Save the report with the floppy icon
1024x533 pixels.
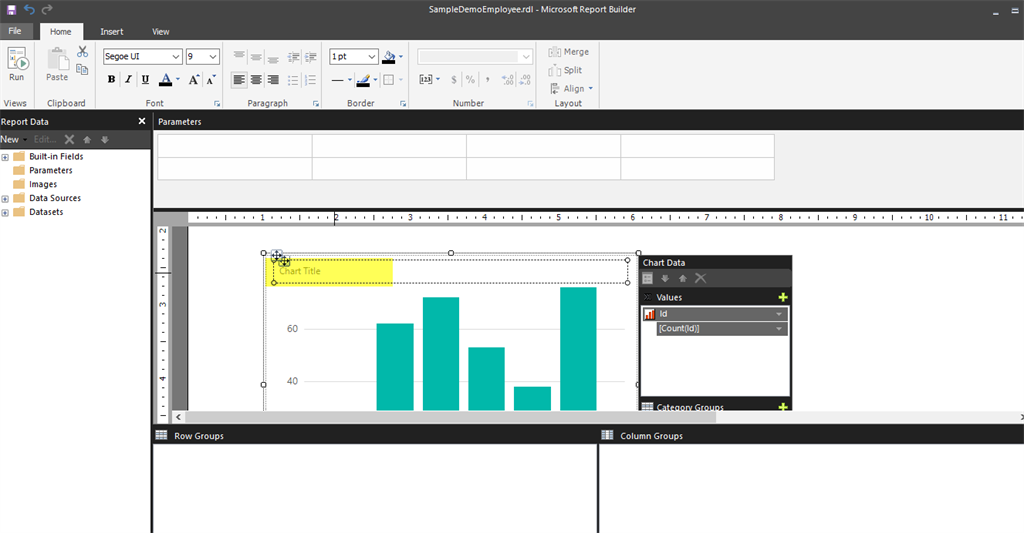(11, 9)
